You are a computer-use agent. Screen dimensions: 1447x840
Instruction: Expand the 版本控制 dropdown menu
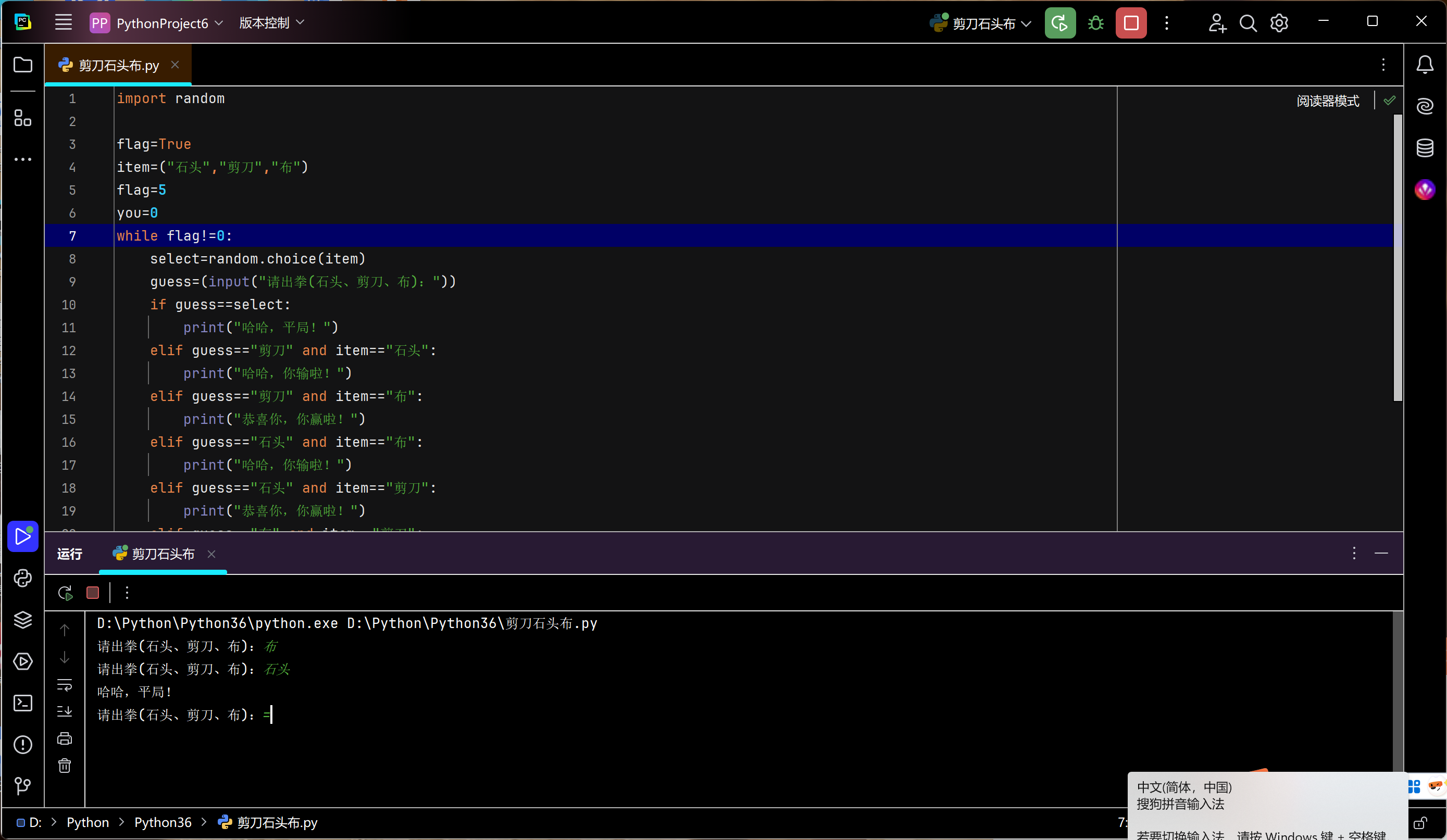click(x=271, y=23)
